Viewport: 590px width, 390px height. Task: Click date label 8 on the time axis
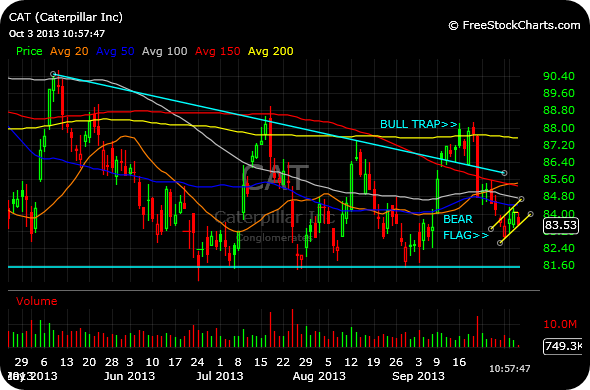pos(238,362)
